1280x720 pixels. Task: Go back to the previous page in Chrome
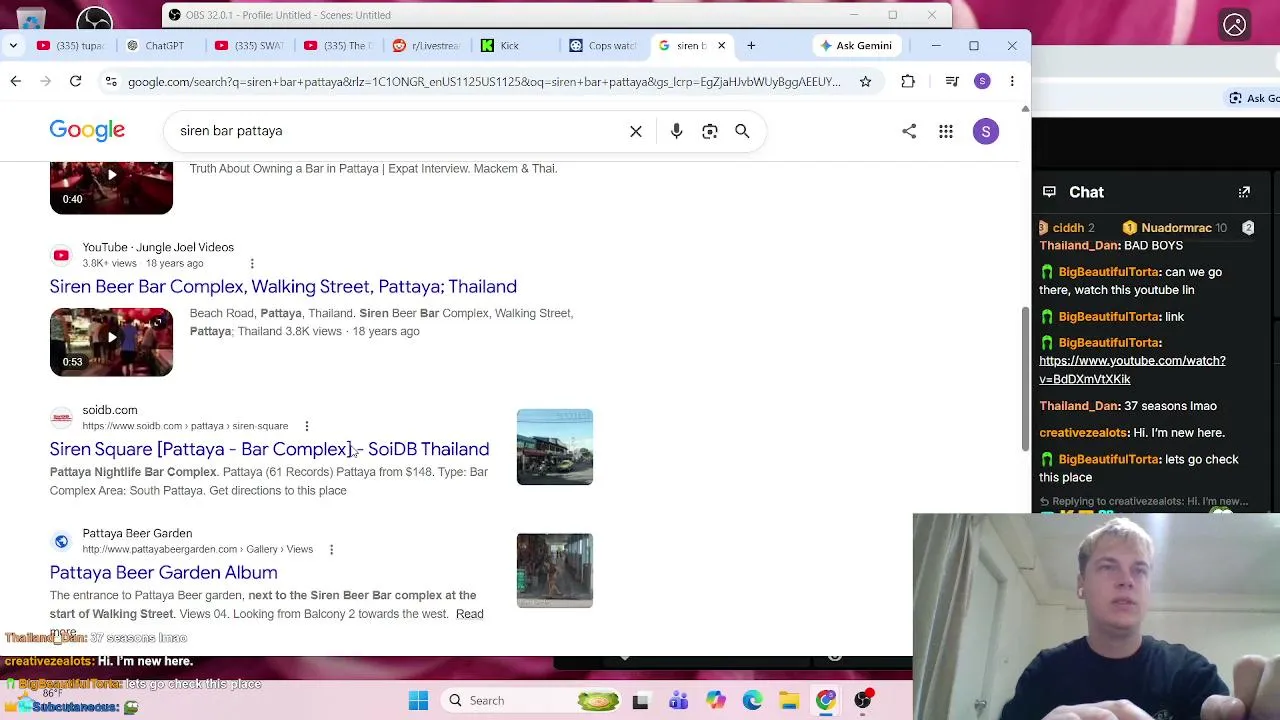(x=16, y=81)
